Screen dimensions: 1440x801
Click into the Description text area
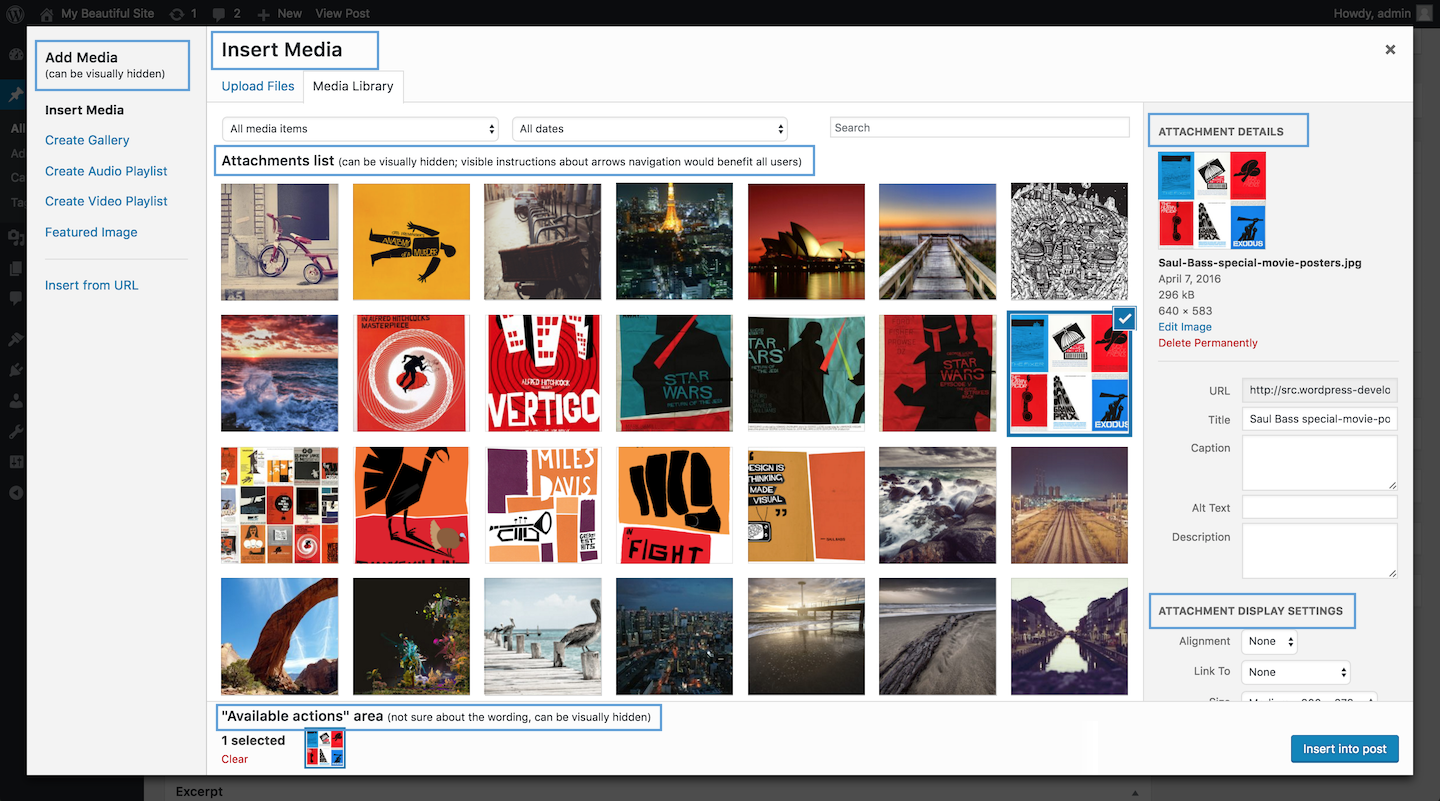(x=1319, y=551)
